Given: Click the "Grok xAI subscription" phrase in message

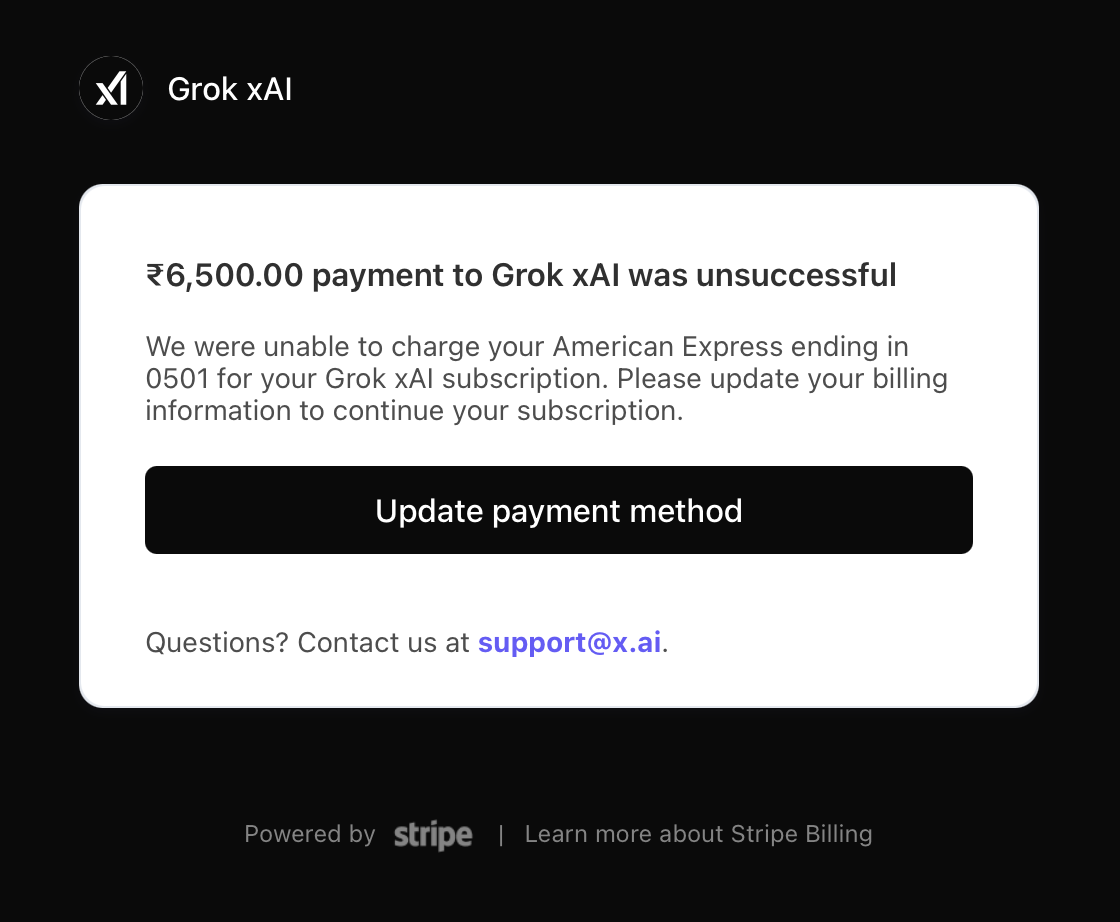Looking at the screenshot, I should pyautogui.click(x=466, y=379).
